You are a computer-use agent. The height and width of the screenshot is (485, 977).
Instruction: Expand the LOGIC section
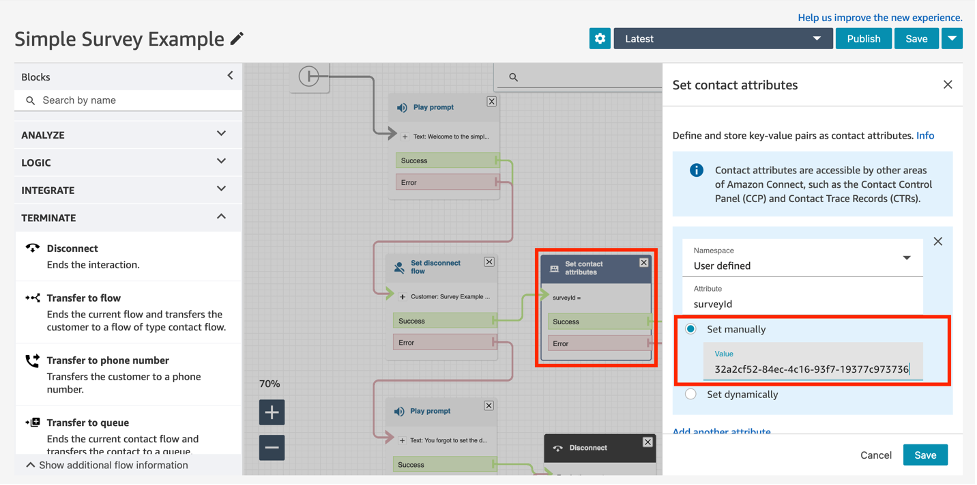[128, 162]
